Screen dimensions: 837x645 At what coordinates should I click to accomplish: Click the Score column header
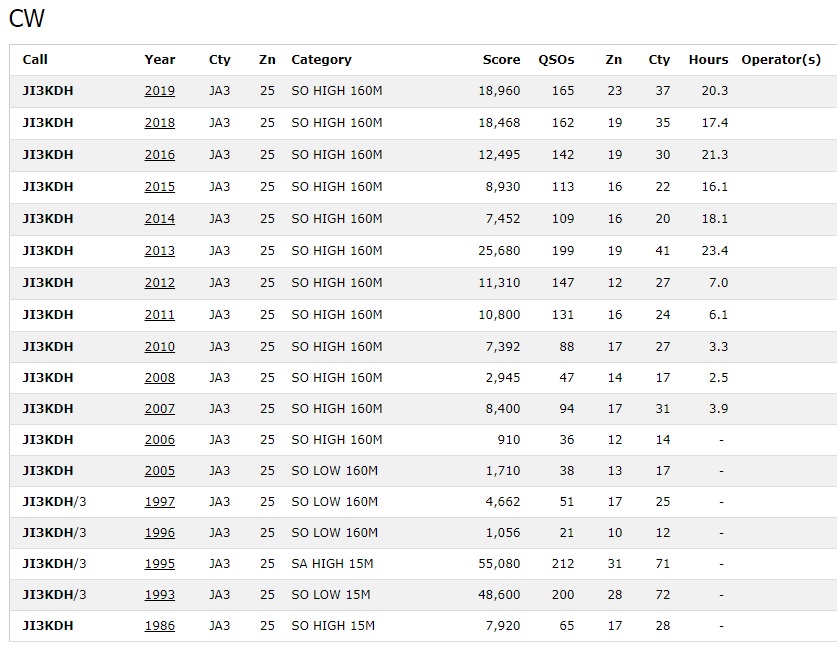click(501, 60)
